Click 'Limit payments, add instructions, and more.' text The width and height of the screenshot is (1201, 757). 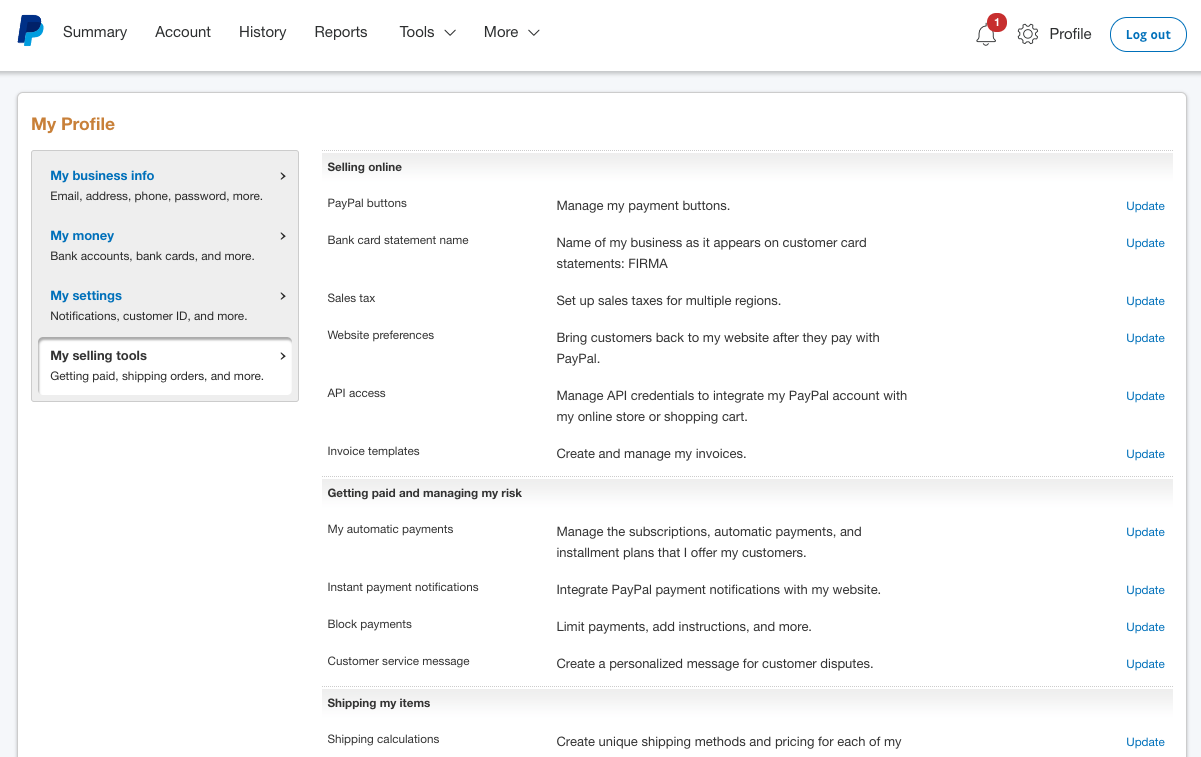click(684, 627)
